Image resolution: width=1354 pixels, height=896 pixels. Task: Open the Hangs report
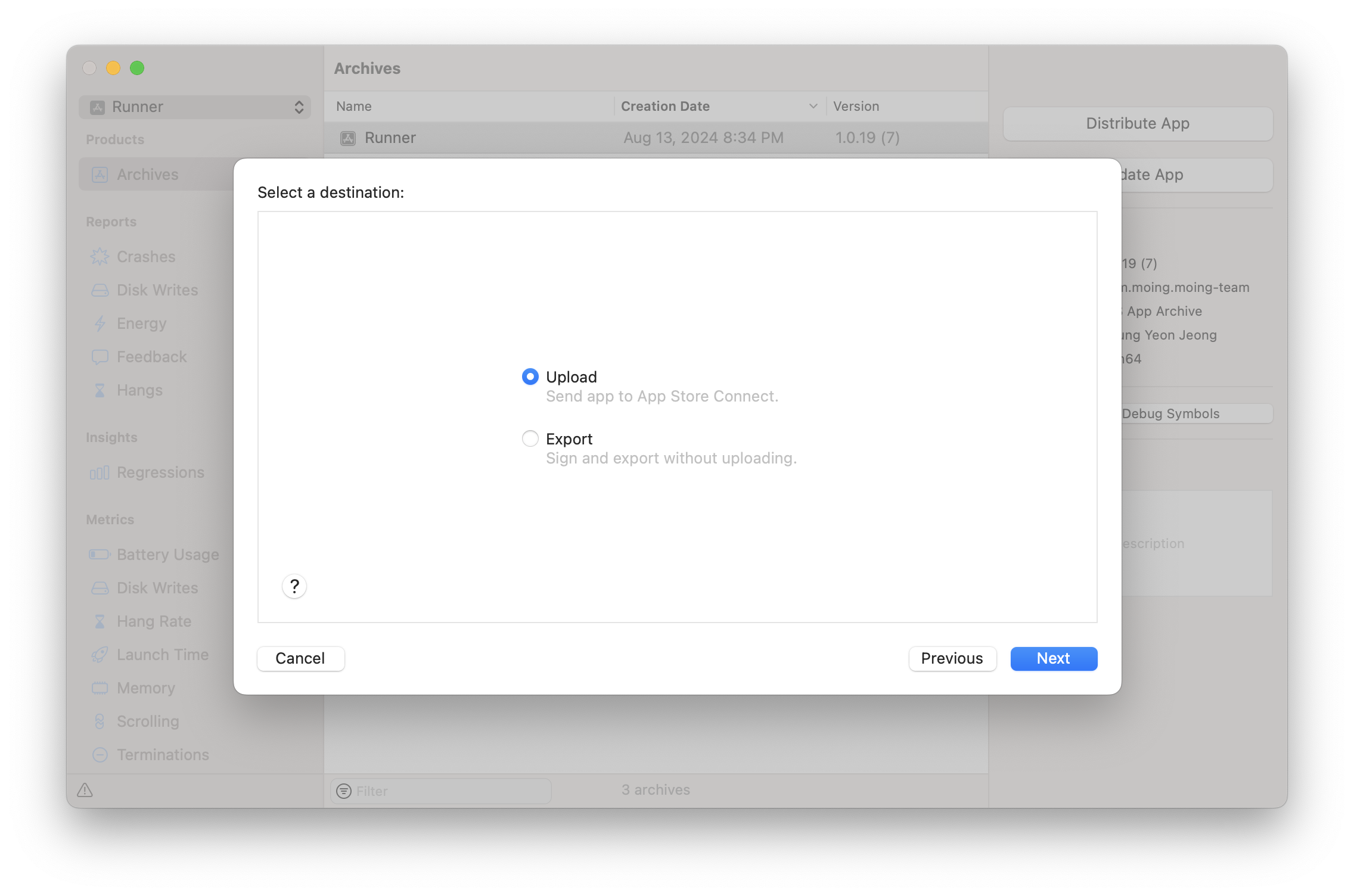tap(139, 390)
